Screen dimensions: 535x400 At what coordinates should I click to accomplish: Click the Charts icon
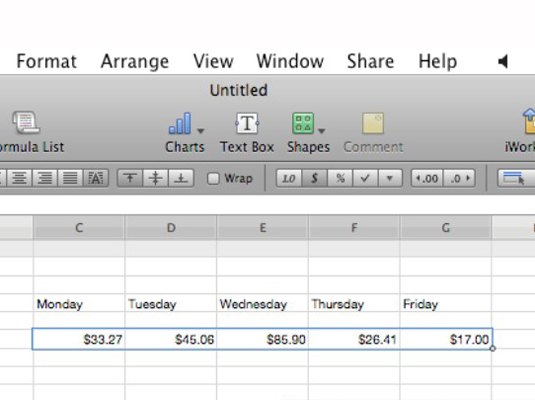[180, 123]
